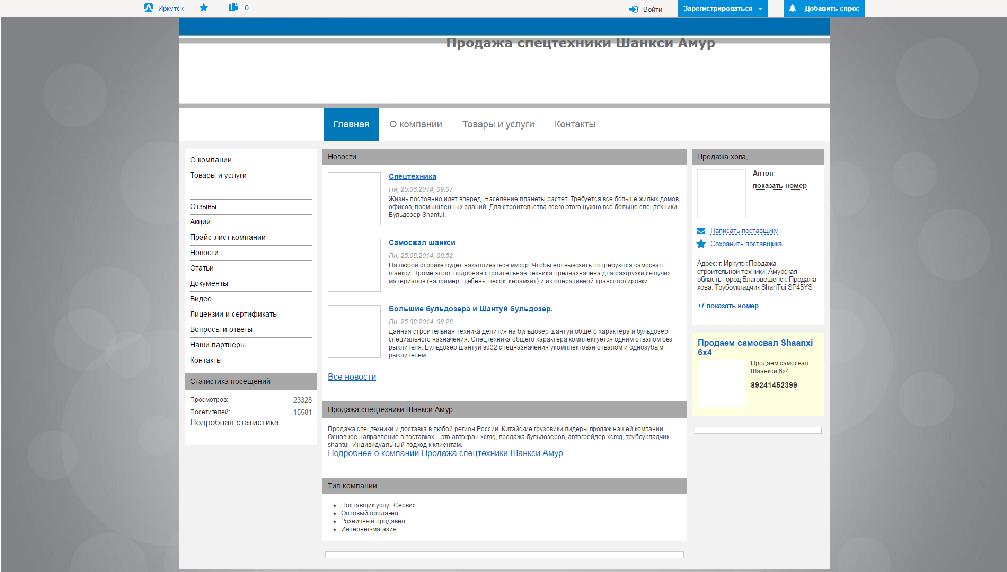
Task: Click the phone number 89241452399
Action: [774, 385]
